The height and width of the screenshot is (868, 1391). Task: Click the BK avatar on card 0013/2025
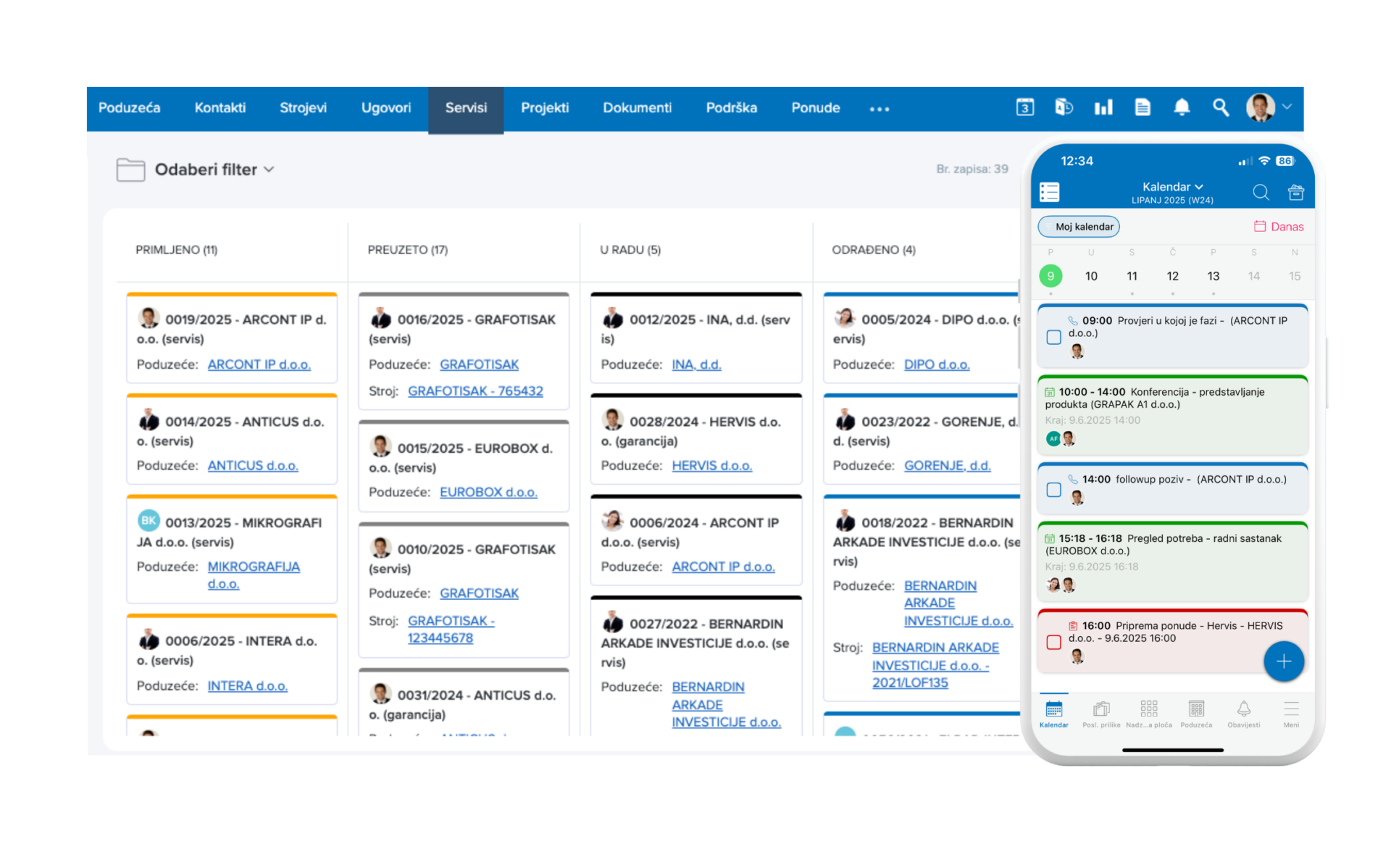149,520
